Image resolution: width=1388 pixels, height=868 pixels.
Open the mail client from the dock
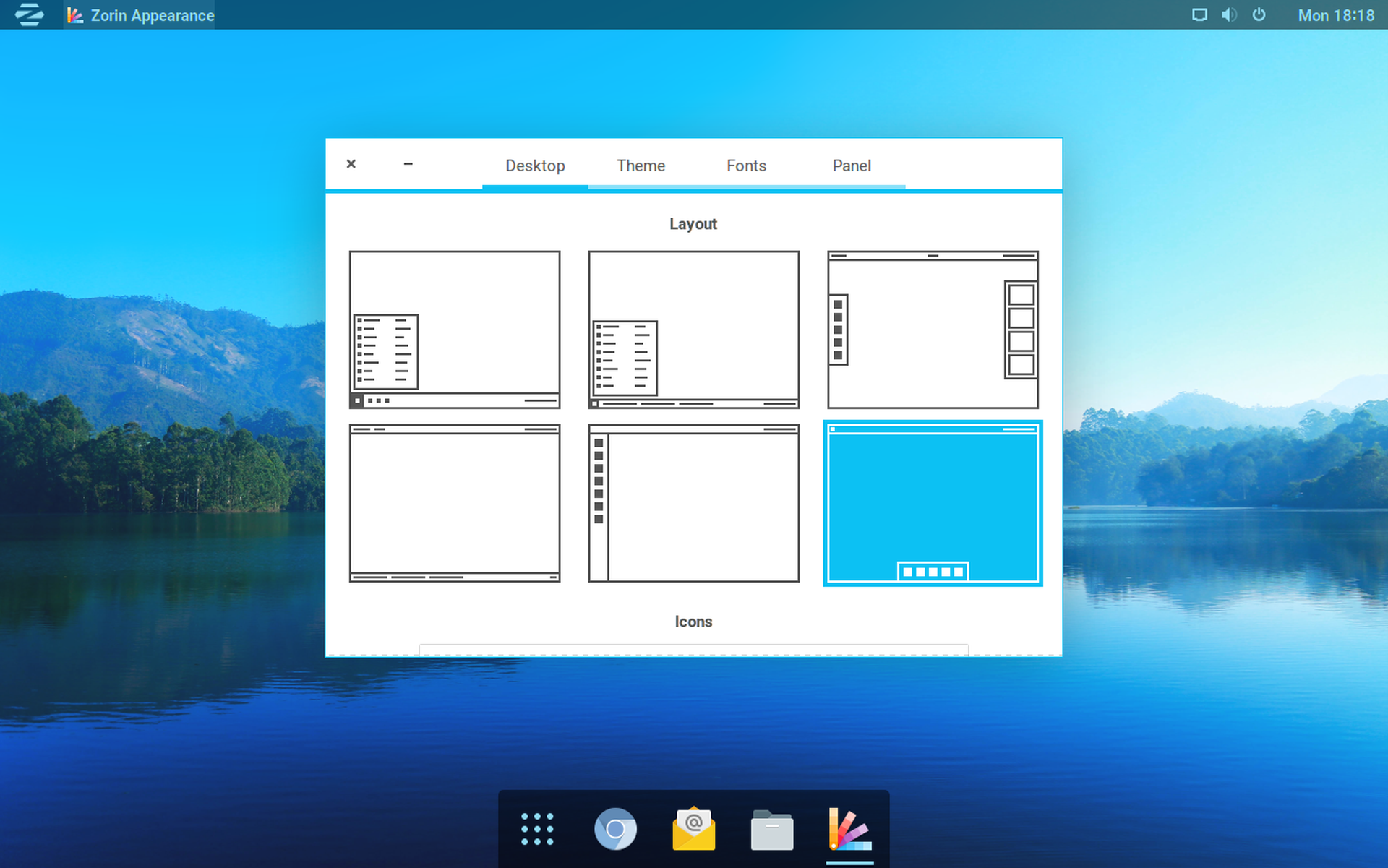pyautogui.click(x=694, y=829)
